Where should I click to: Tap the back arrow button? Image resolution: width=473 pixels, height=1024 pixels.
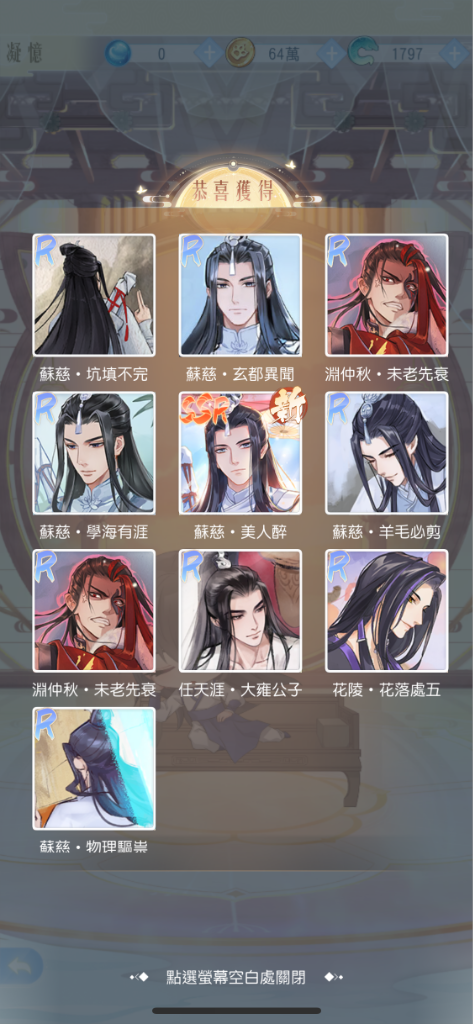(x=21, y=965)
